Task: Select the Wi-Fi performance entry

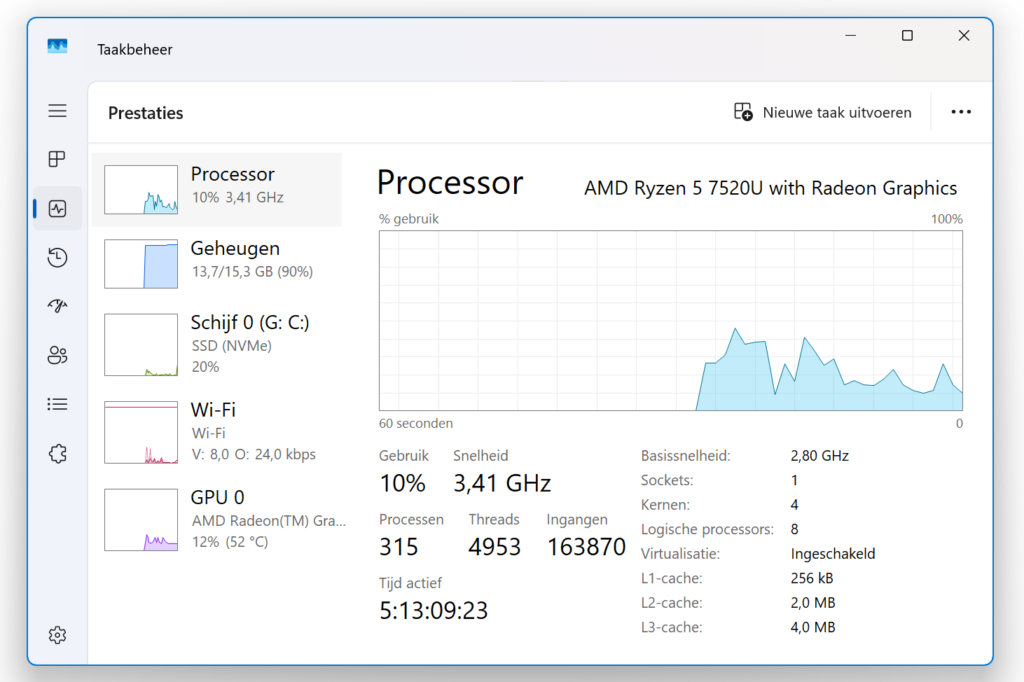Action: coord(217,432)
